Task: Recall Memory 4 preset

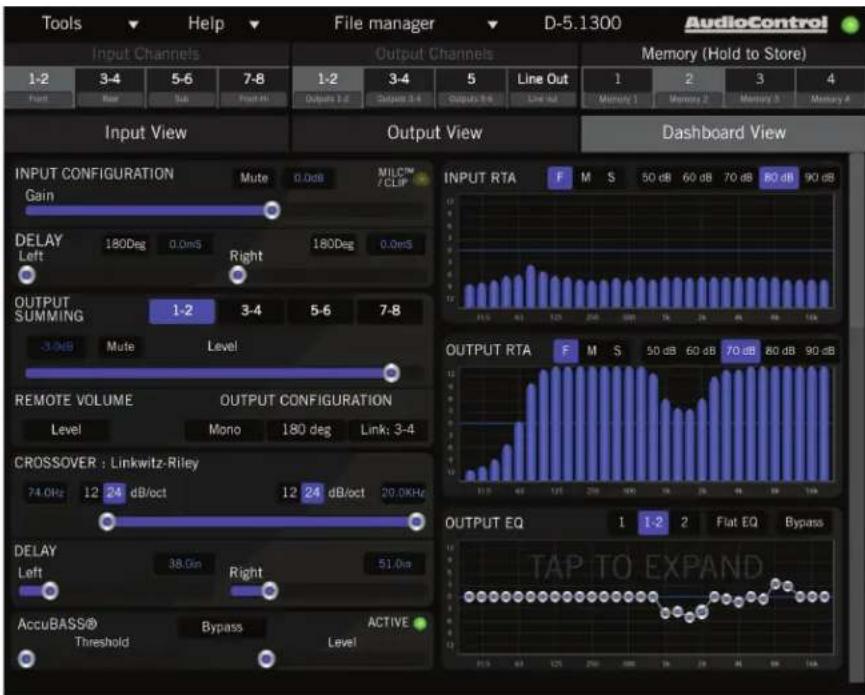Action: tap(830, 88)
